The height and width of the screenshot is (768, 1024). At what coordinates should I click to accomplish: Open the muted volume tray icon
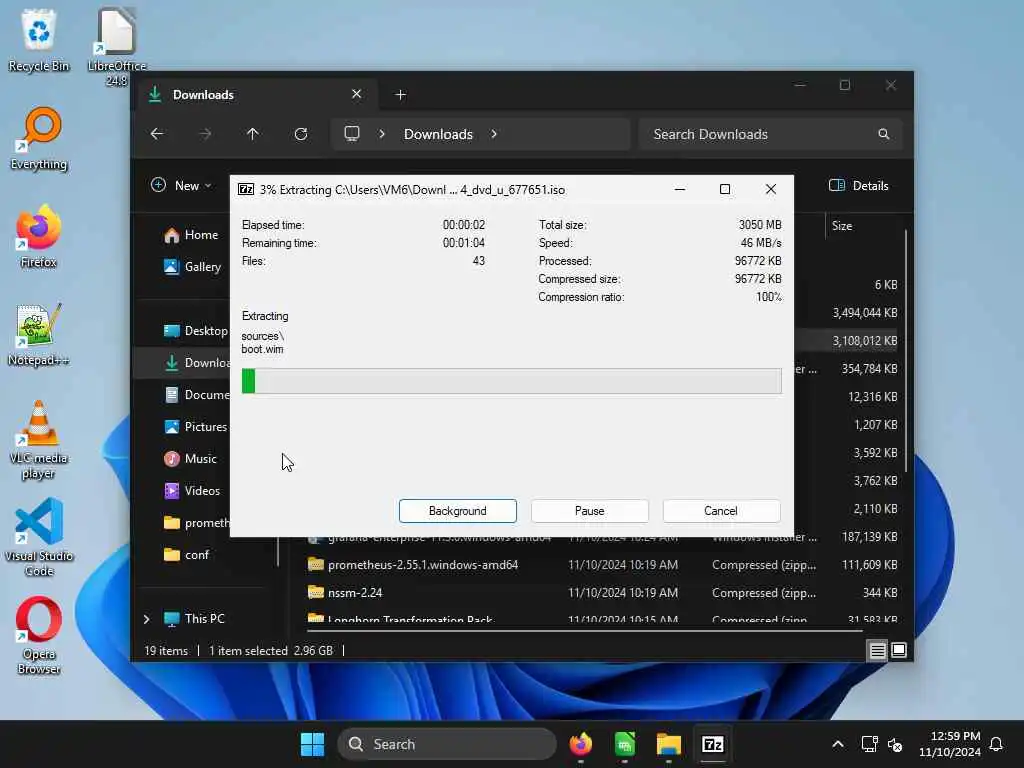[895, 744]
